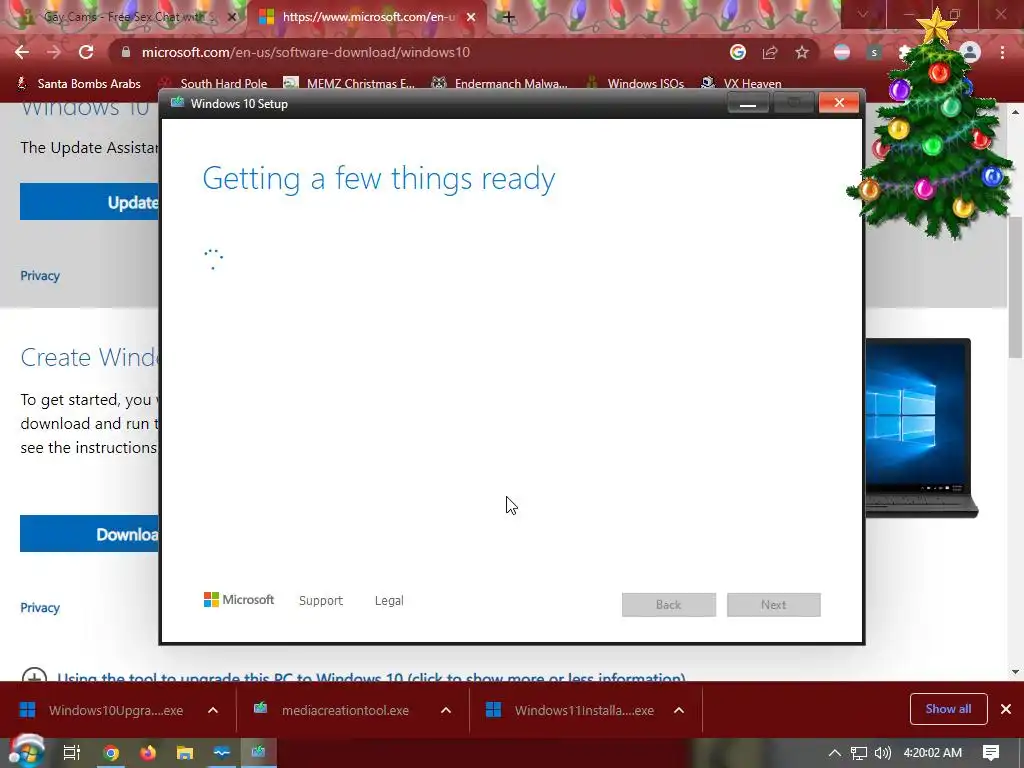Click address bar URL field
This screenshot has width=1024, height=768.
click(418, 52)
